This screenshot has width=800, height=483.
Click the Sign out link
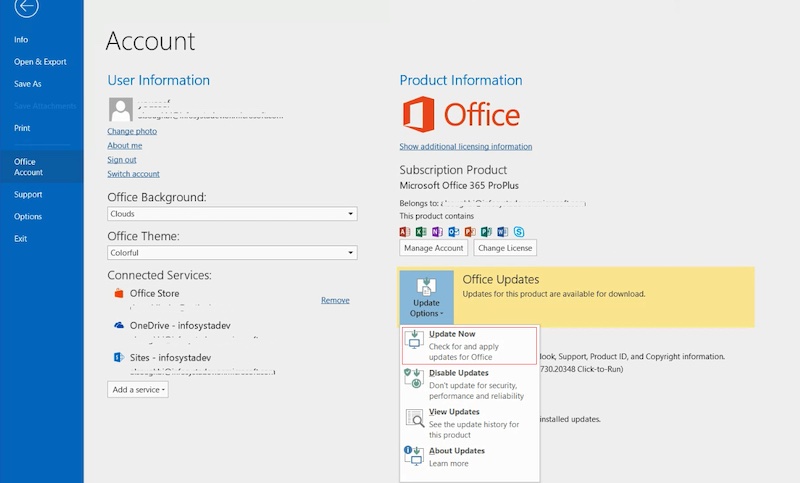[x=122, y=160]
